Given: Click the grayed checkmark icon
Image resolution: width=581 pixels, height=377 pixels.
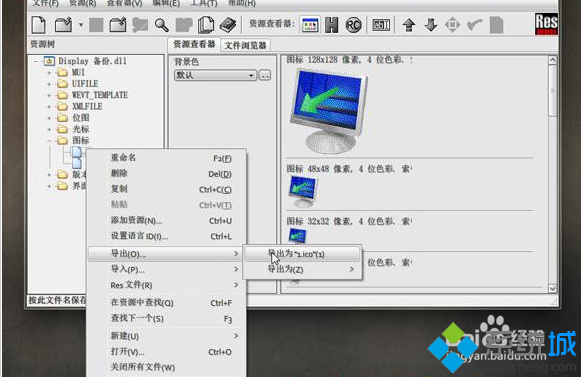Looking at the screenshot, I should tap(474, 25).
